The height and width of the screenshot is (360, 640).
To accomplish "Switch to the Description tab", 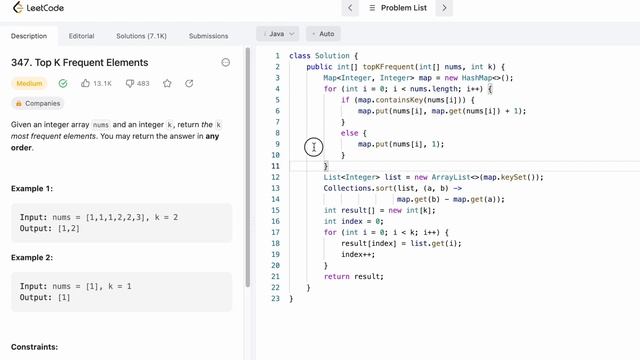I will [29, 36].
